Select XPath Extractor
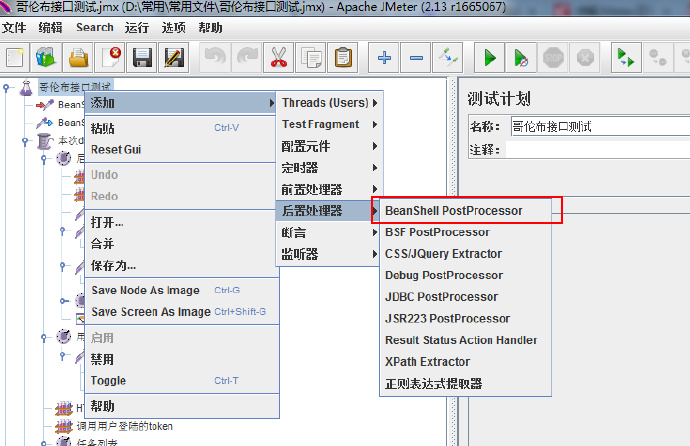690x446 pixels. pyautogui.click(x=466, y=362)
